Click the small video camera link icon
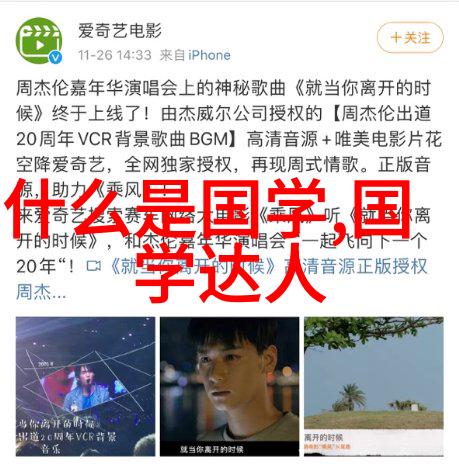Screen dimensions: 459x466 (x=94, y=266)
